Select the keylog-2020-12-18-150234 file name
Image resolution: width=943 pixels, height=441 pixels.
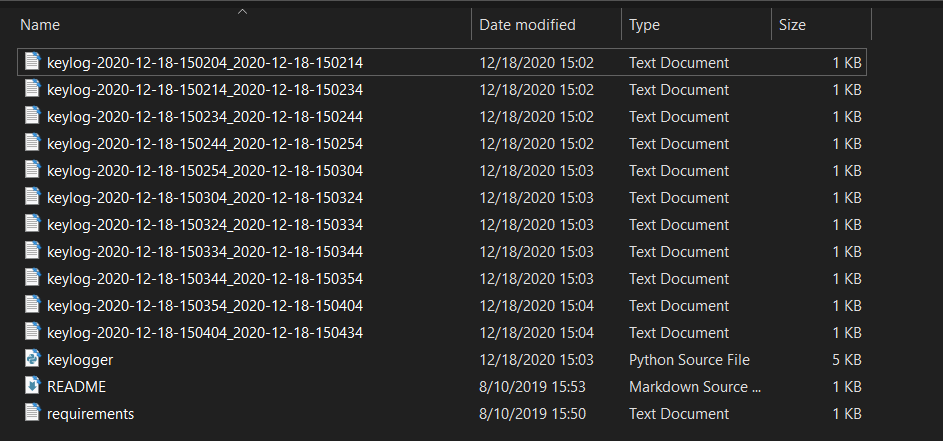pos(204,116)
